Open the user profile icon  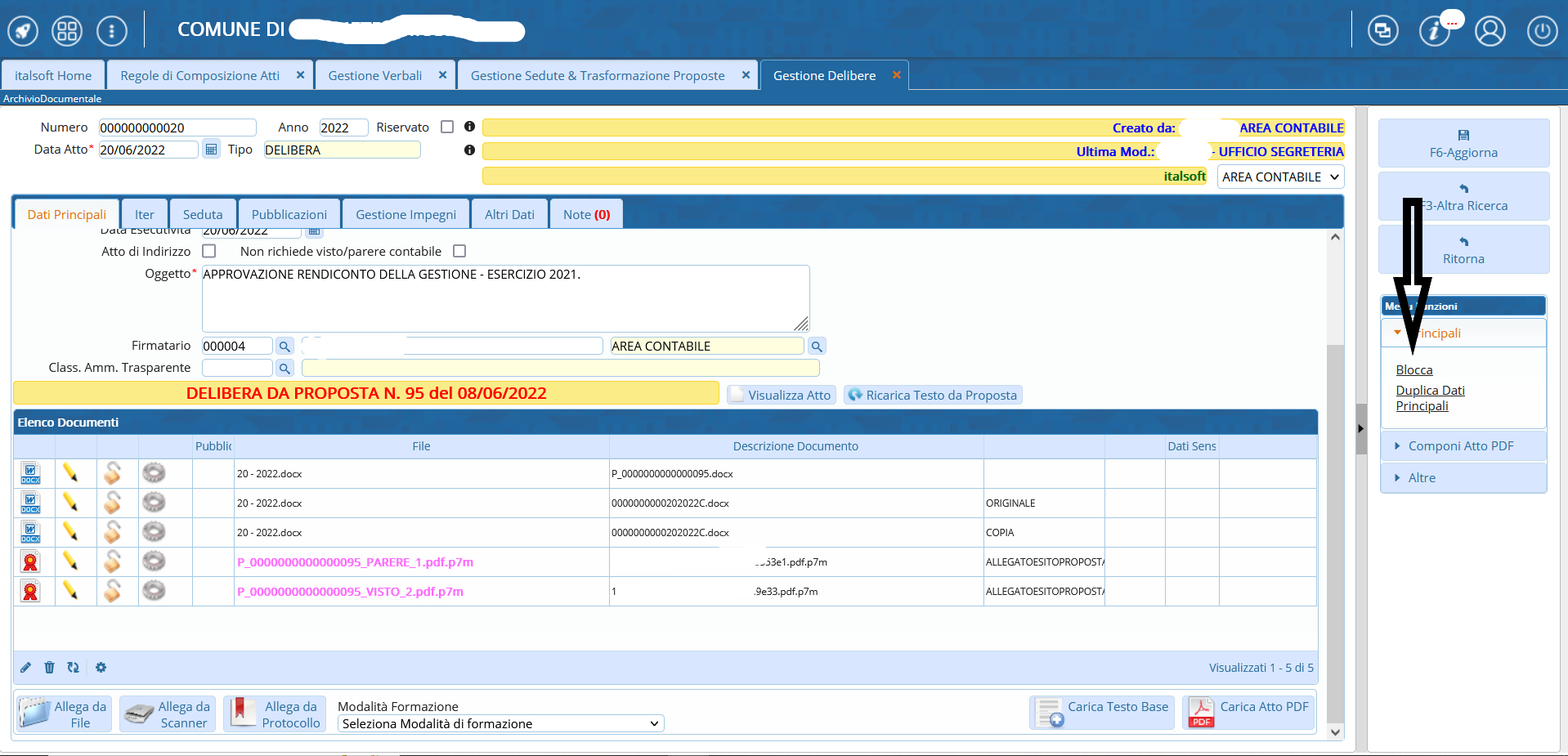tap(1490, 31)
